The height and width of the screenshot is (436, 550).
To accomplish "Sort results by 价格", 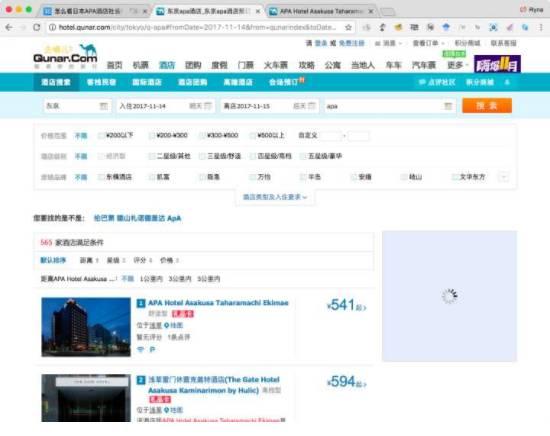I will tap(169, 260).
